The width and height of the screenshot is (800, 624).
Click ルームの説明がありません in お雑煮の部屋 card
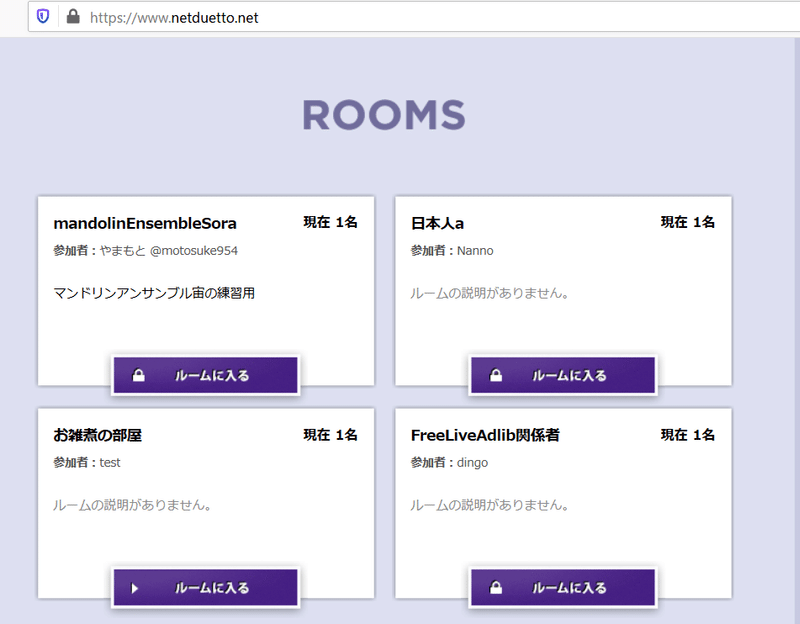coord(132,505)
